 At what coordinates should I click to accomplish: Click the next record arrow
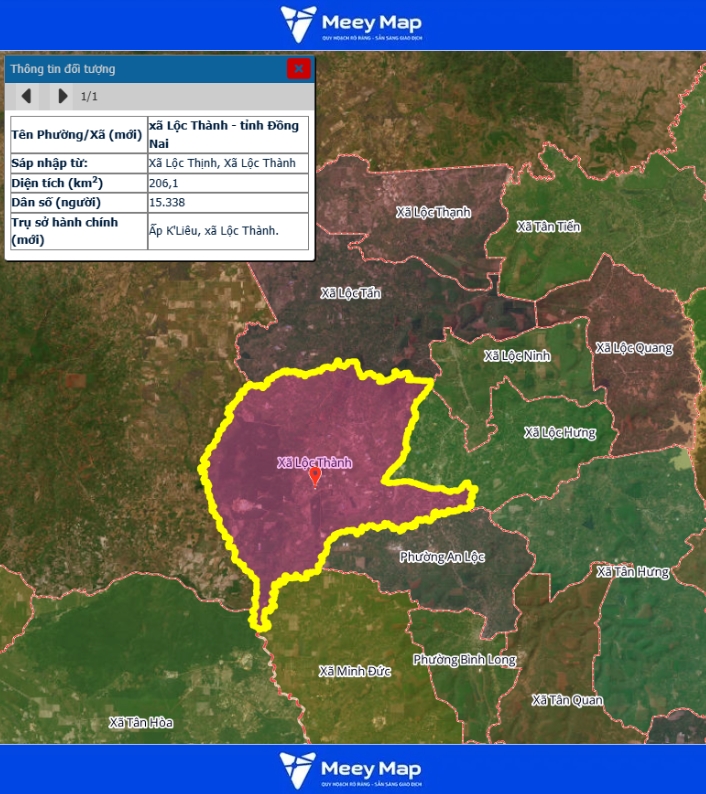(x=62, y=96)
